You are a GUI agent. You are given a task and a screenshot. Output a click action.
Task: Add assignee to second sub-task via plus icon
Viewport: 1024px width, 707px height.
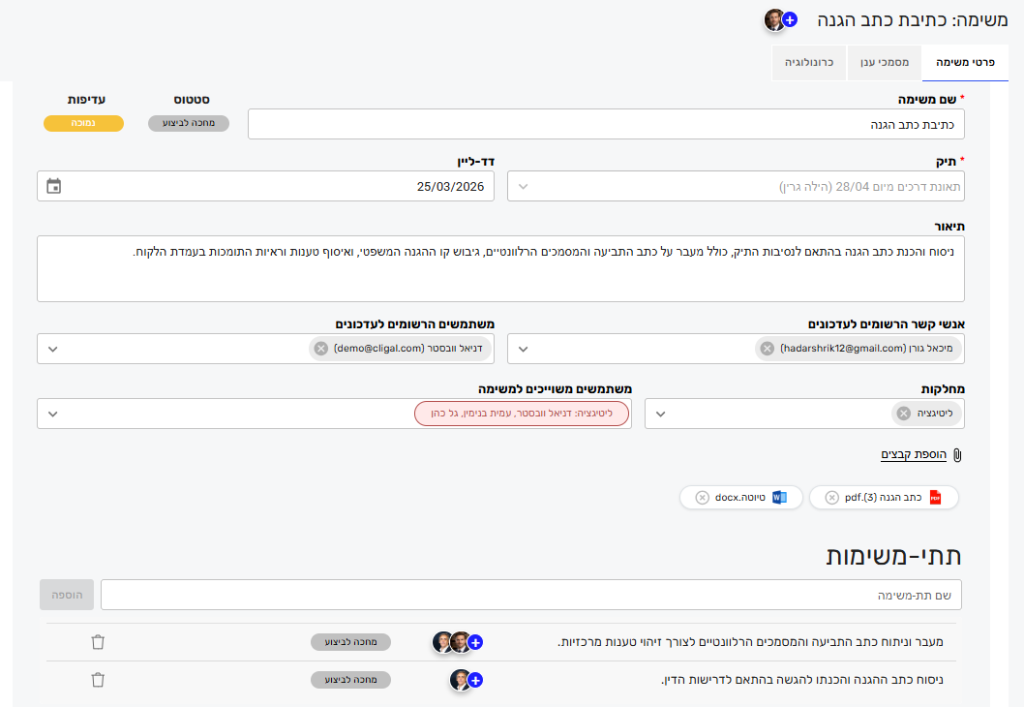(475, 680)
